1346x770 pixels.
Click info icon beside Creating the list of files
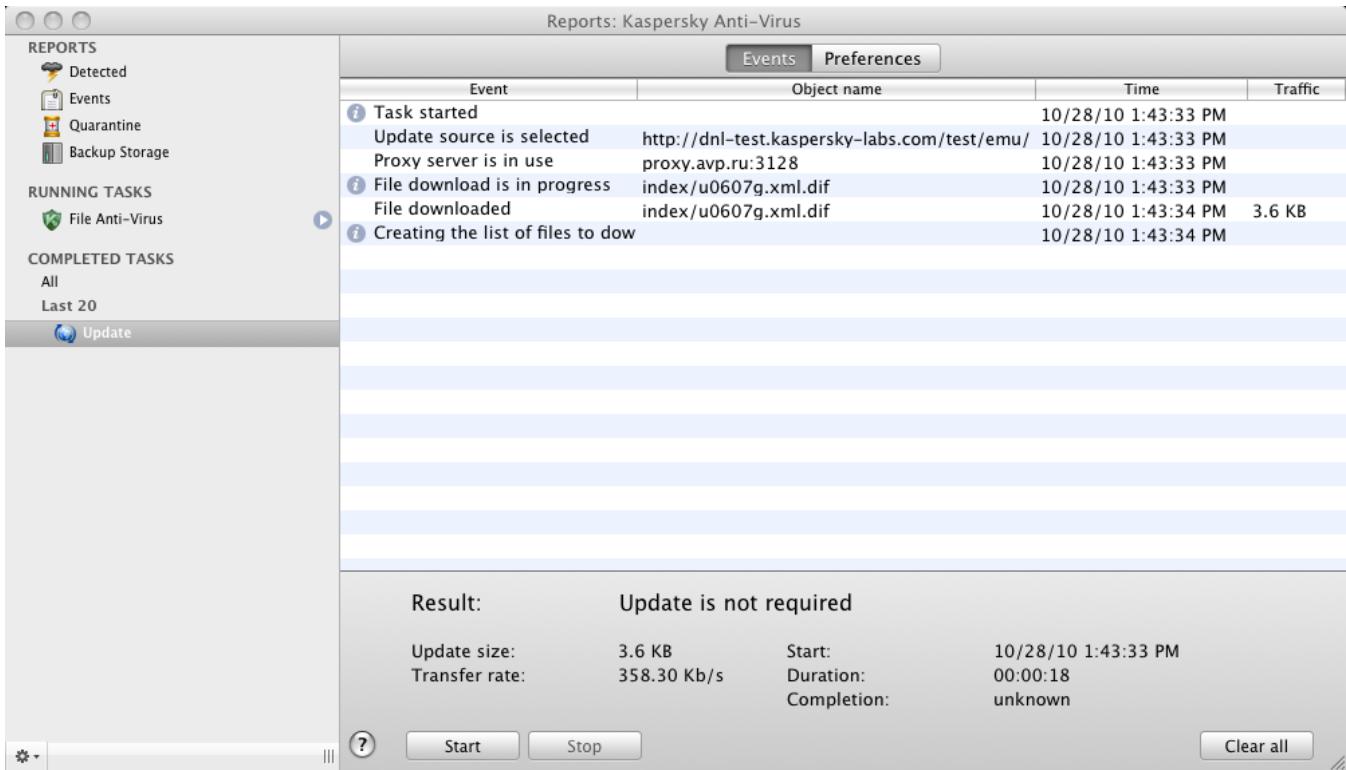(x=355, y=234)
